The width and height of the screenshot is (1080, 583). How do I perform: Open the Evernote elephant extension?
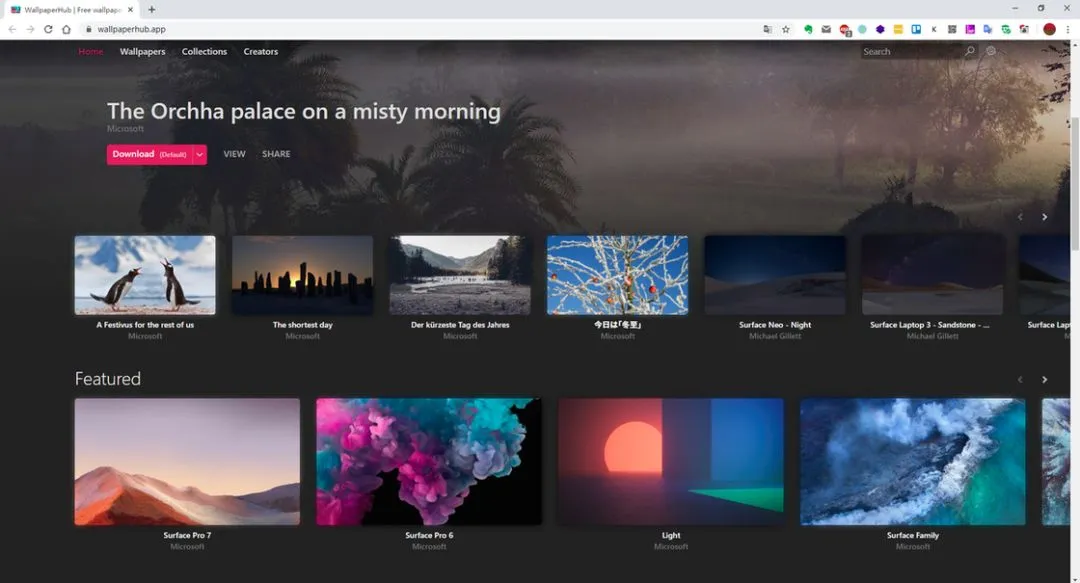[x=808, y=29]
